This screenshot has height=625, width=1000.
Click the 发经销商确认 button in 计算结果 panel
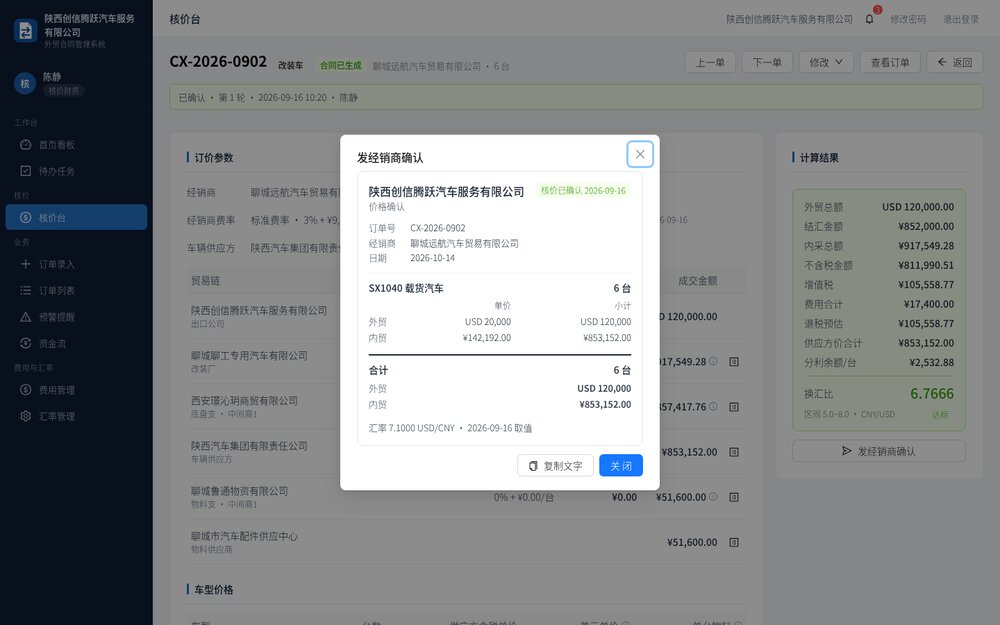coord(879,451)
